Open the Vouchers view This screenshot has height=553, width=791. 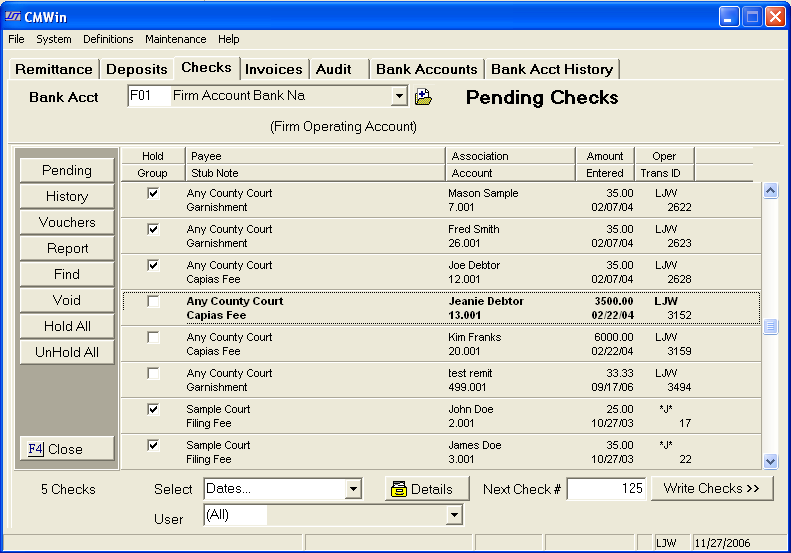pos(67,222)
